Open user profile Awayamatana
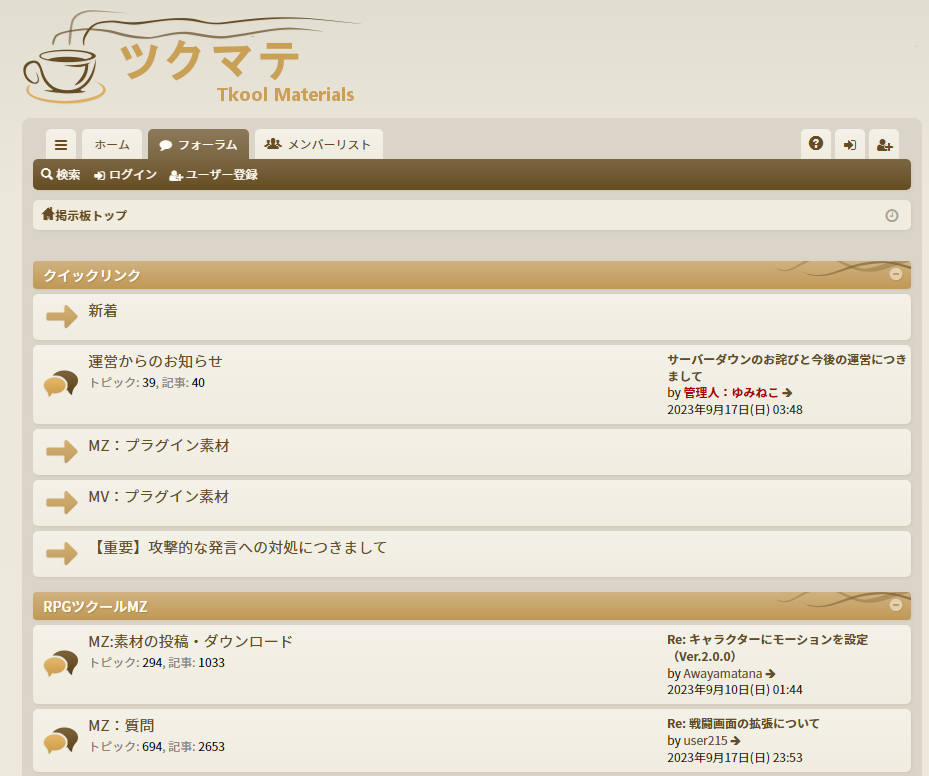The height and width of the screenshot is (776, 929). point(723,674)
